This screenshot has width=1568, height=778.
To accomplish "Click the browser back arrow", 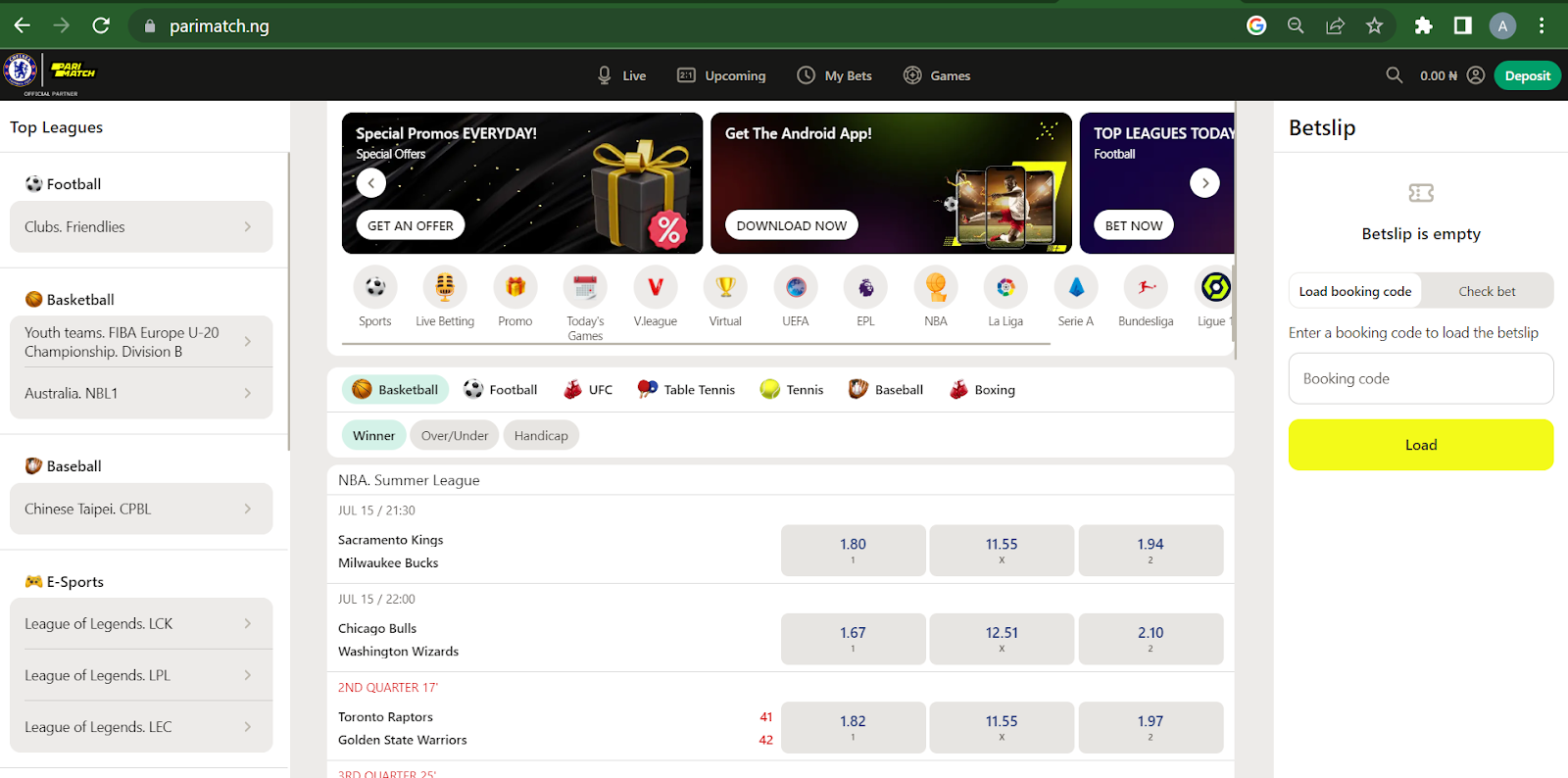I will coord(22,25).
